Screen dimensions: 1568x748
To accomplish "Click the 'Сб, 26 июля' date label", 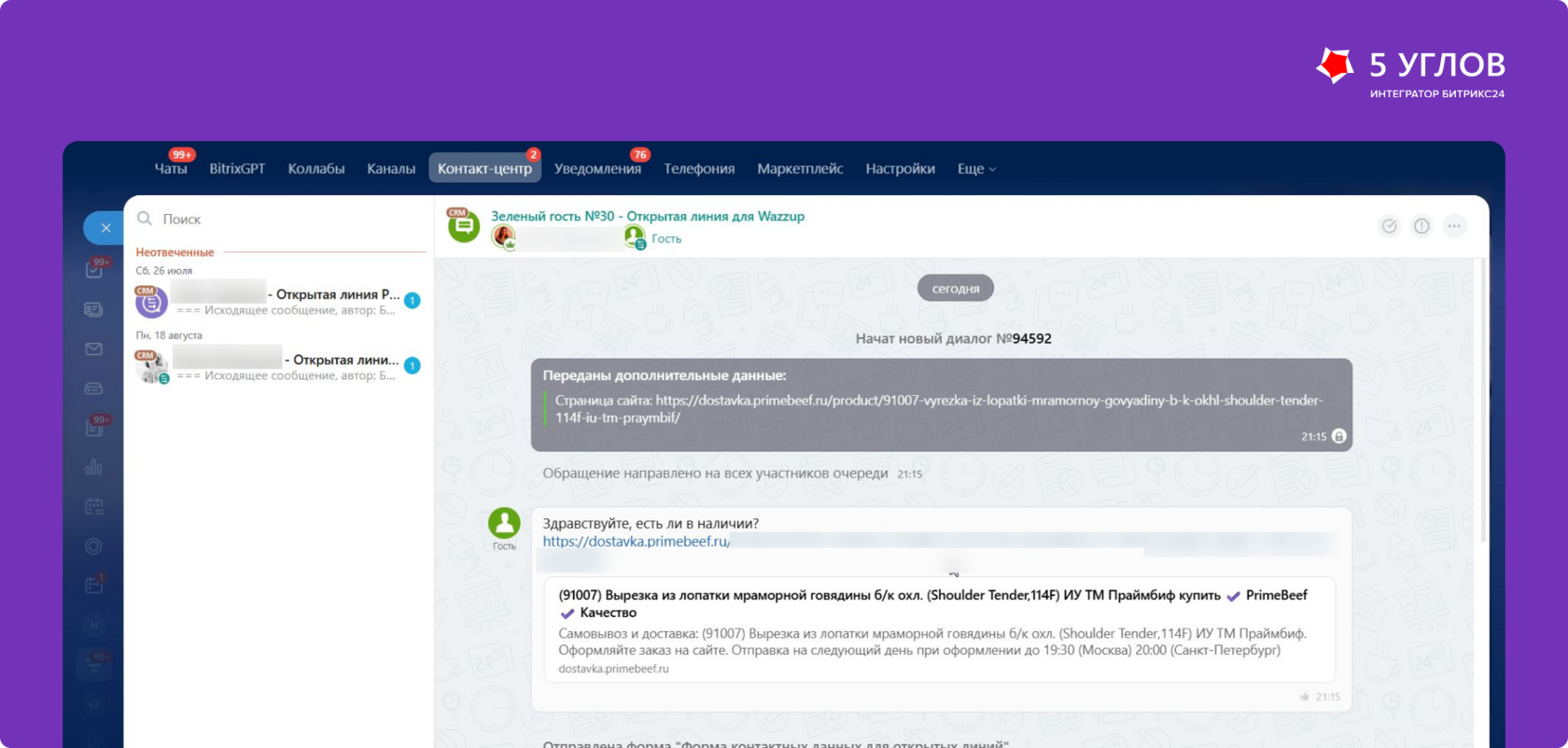I will click(x=164, y=271).
